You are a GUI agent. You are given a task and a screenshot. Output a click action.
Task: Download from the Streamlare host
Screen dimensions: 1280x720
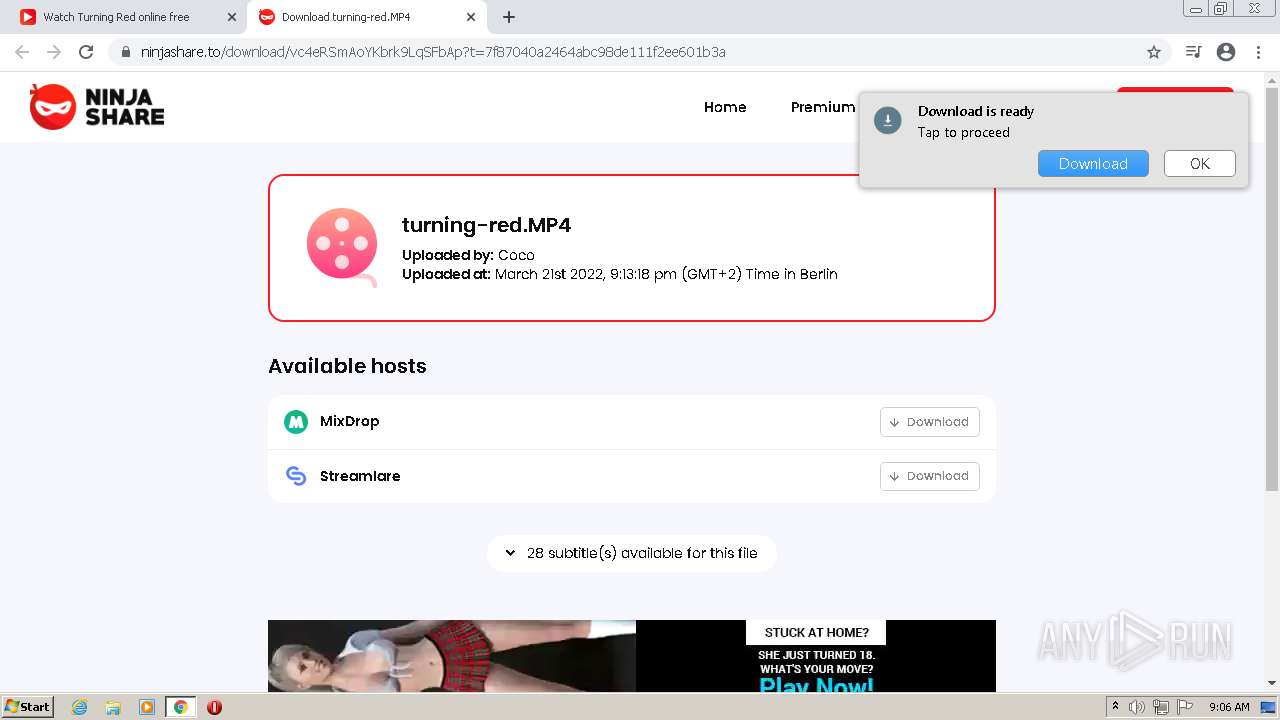(x=930, y=476)
